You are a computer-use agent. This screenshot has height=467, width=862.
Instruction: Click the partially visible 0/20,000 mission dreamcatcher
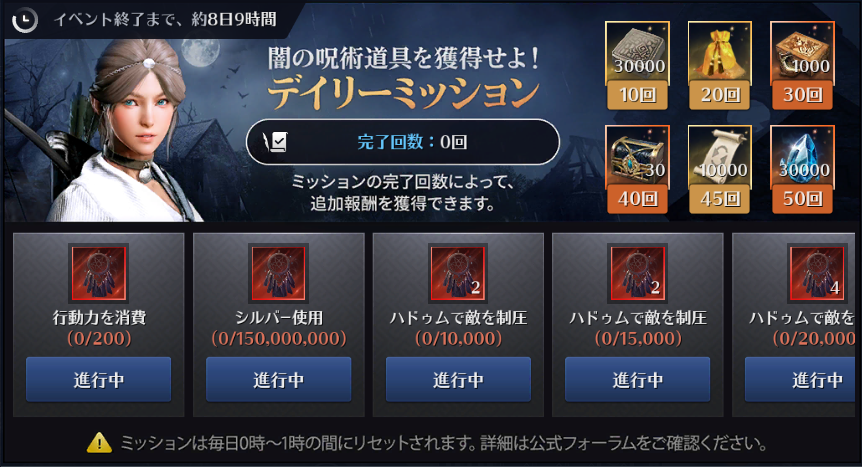[817, 273]
